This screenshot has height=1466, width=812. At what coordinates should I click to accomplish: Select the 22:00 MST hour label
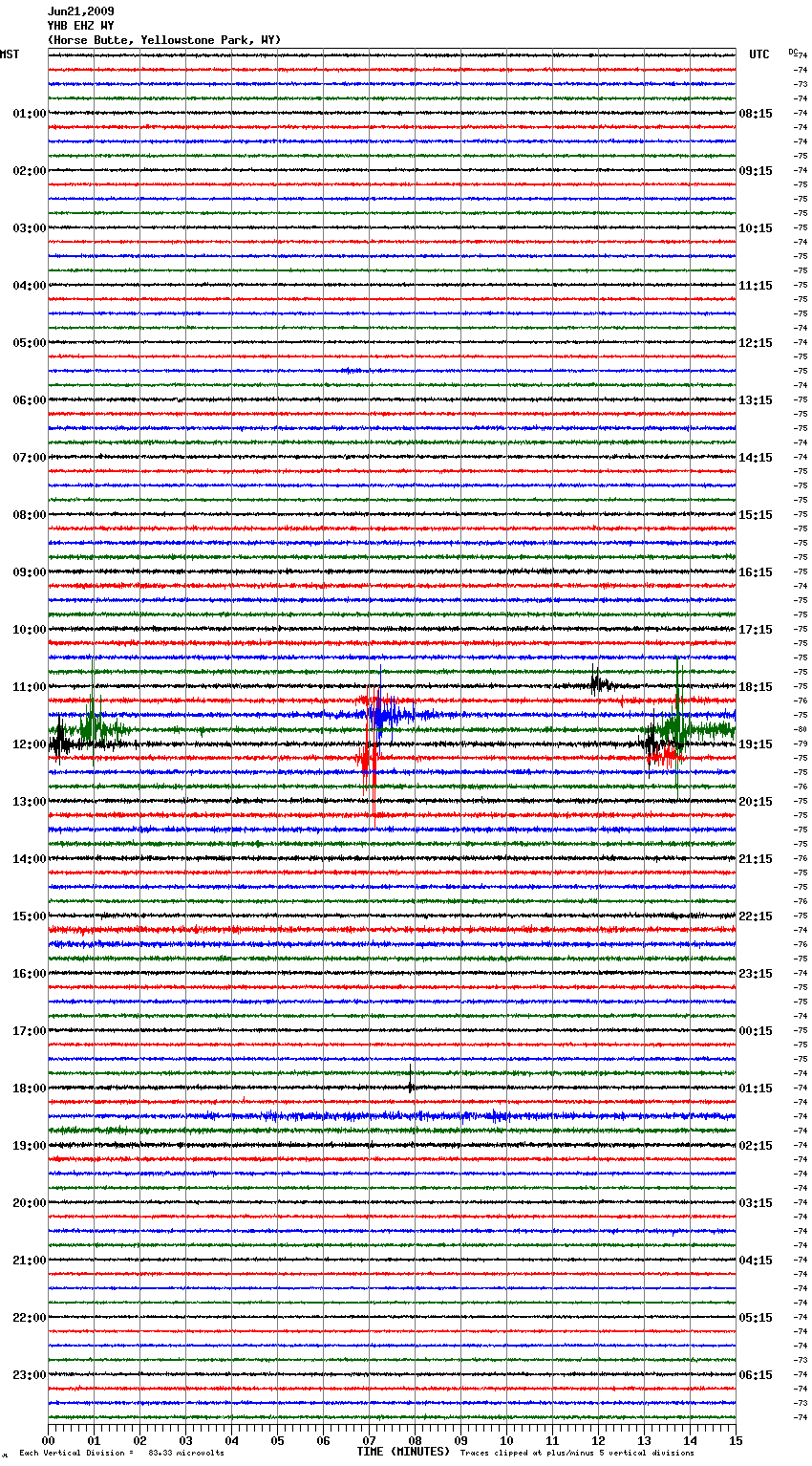coord(30,1318)
